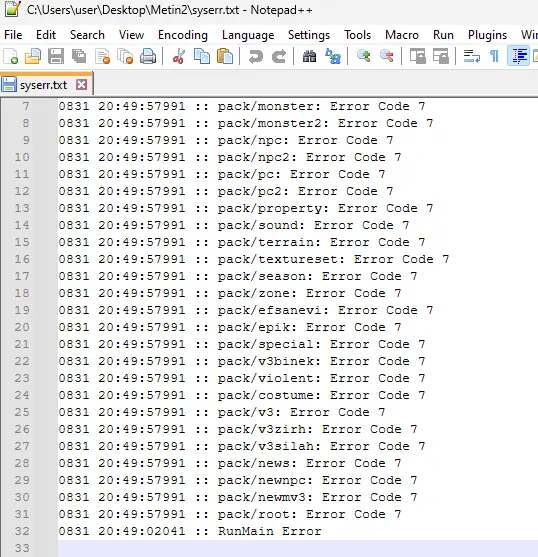Click the 'pack/npc: Error Code 7' line
The height and width of the screenshot is (557, 538).
tap(225, 140)
